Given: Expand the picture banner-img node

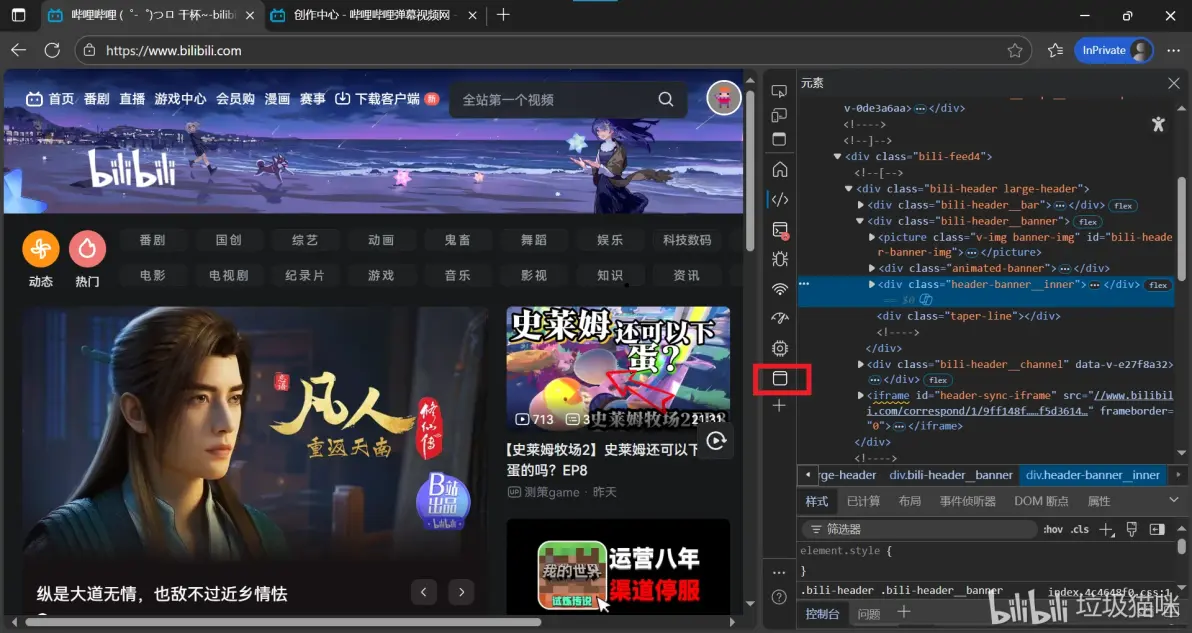Looking at the screenshot, I should pos(872,237).
